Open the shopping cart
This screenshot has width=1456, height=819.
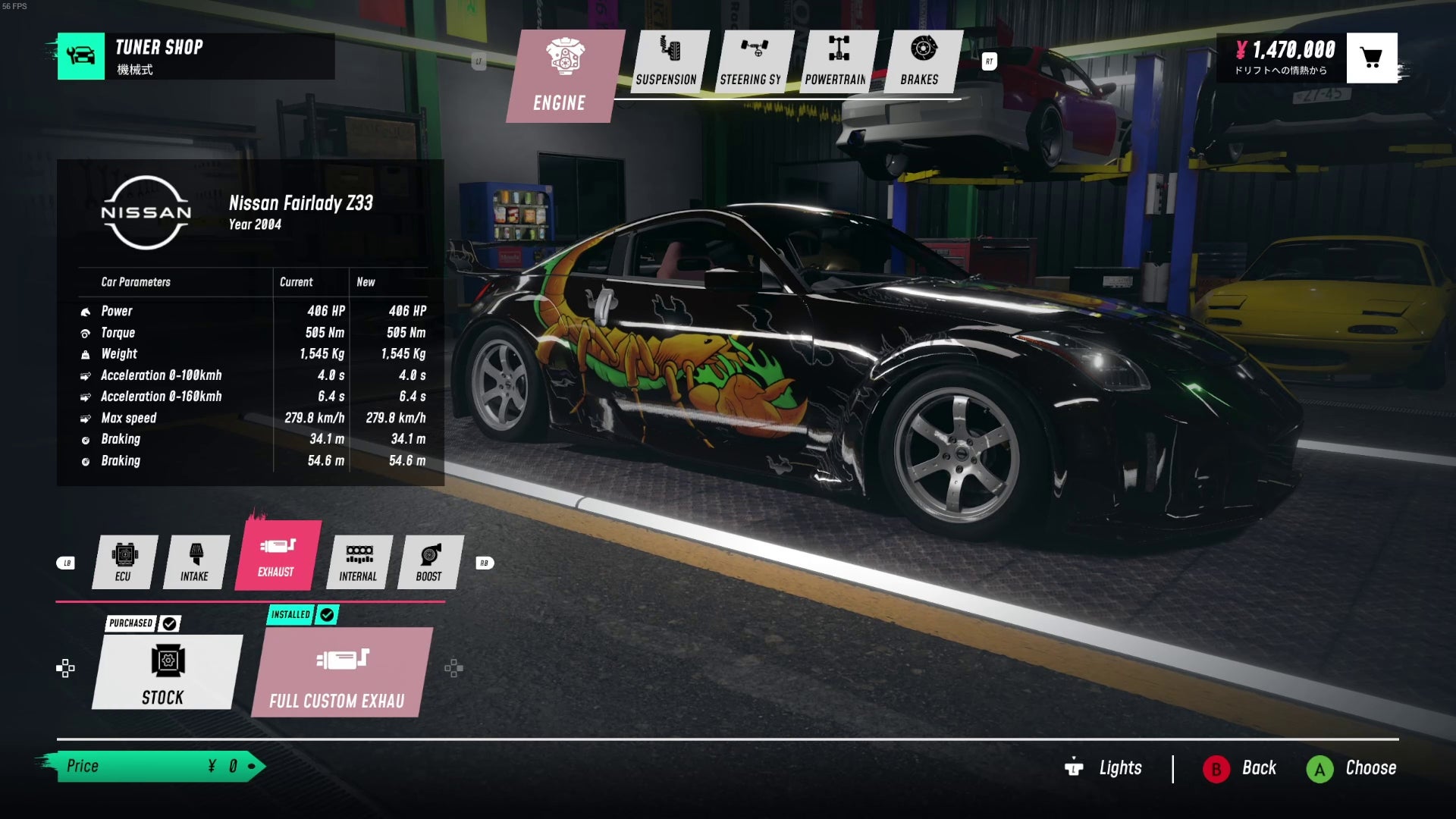pyautogui.click(x=1372, y=58)
